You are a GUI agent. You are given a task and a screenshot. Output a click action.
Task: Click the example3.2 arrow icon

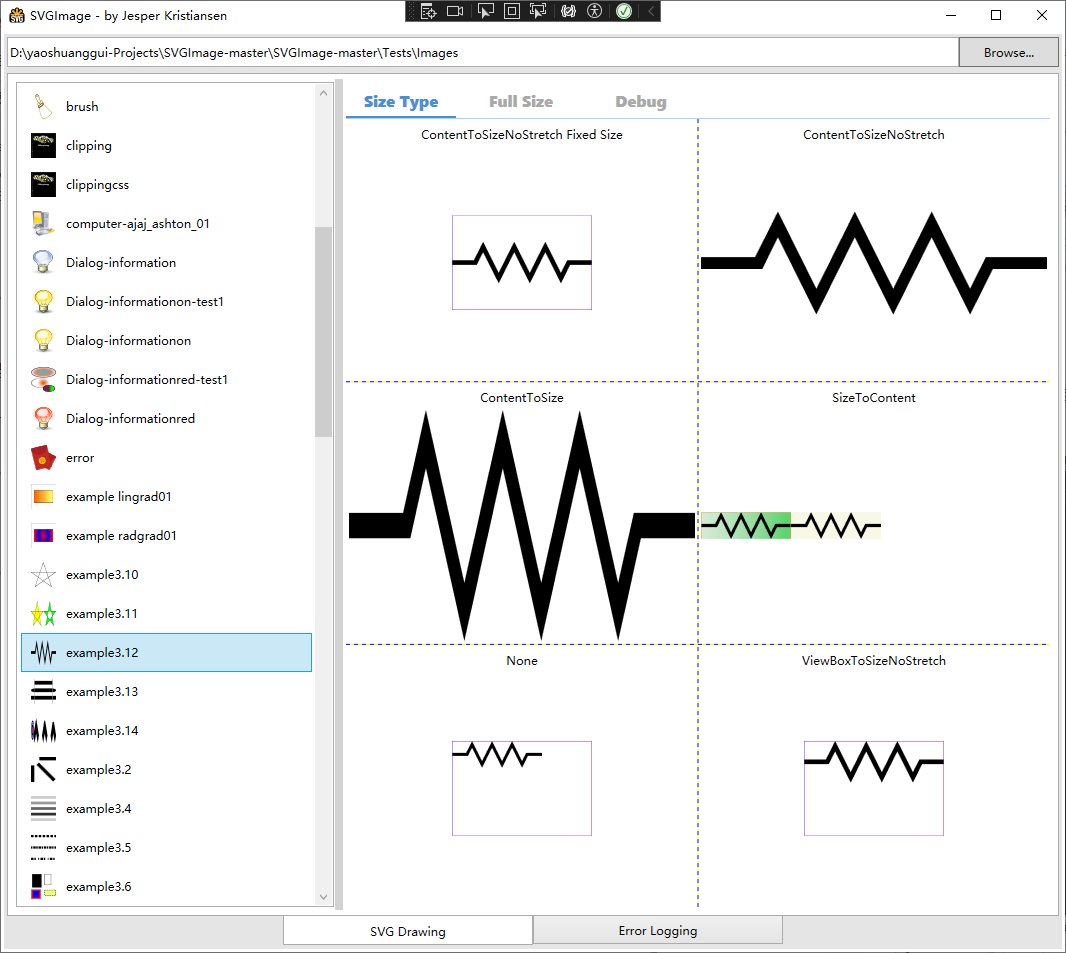click(x=43, y=769)
